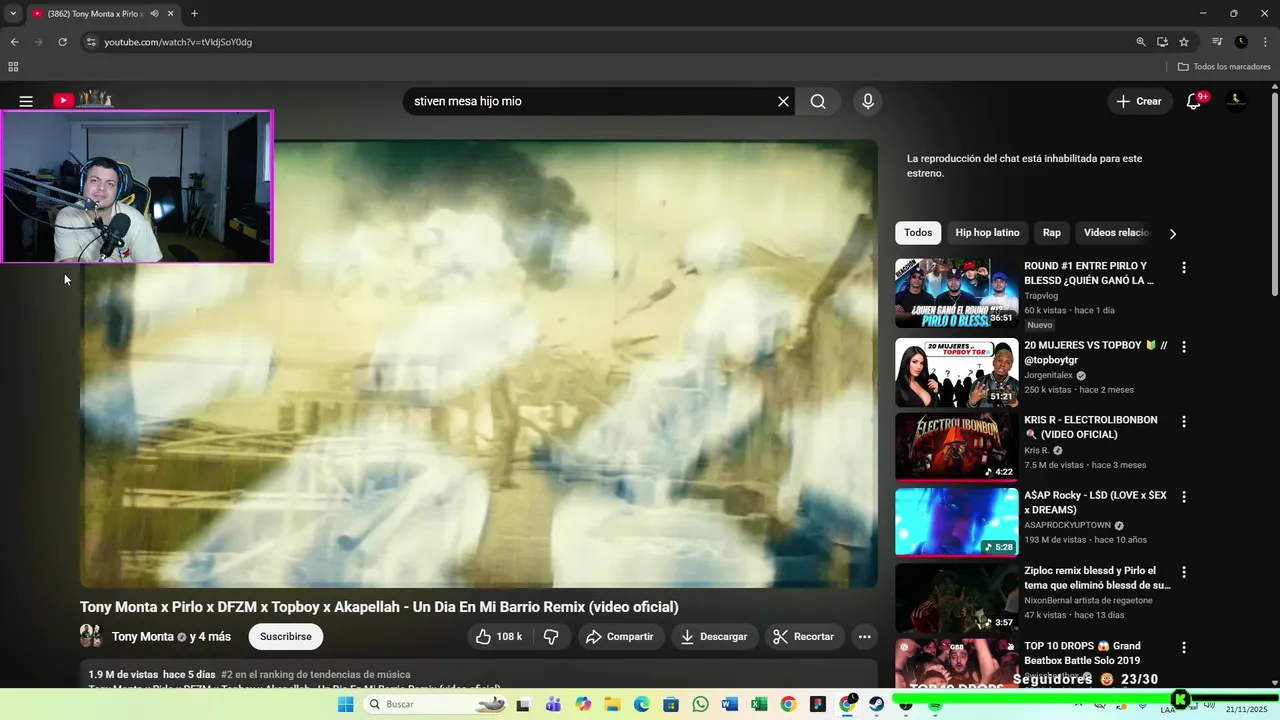Click the search field with 'stiven mesa hijo mio'
The image size is (1280, 720).
(590, 101)
